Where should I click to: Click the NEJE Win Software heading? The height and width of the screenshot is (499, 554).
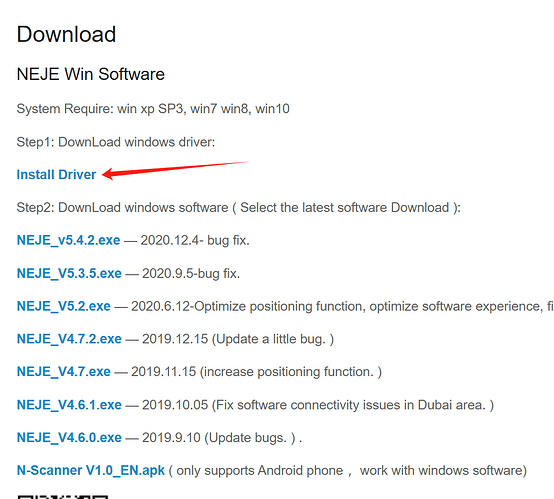pos(90,74)
